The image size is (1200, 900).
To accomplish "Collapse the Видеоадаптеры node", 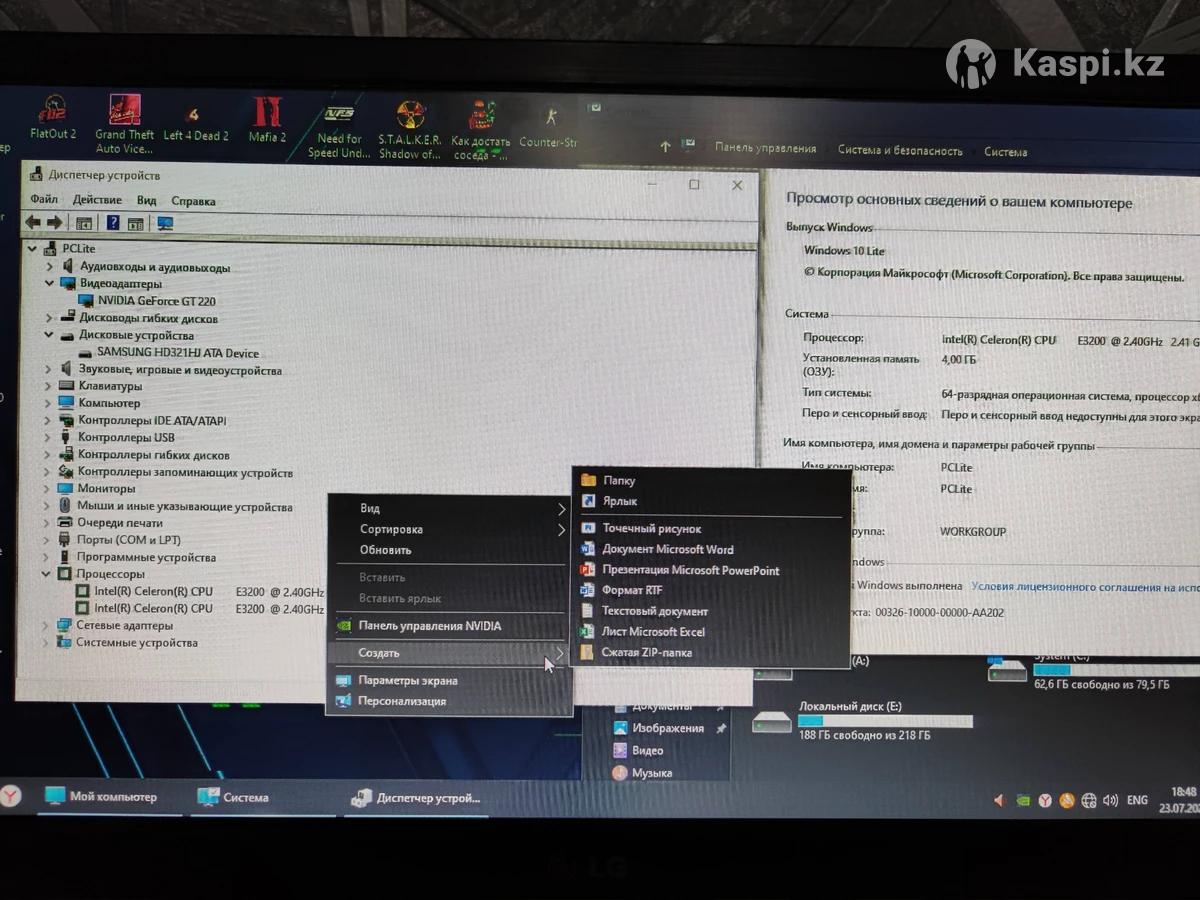I will click(x=49, y=283).
